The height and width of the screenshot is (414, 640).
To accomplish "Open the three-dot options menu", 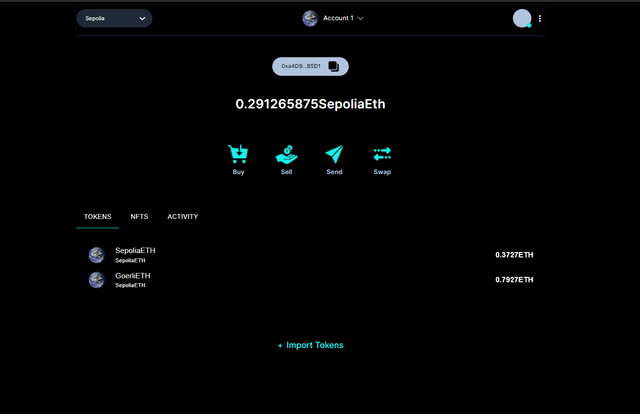I will pos(540,18).
